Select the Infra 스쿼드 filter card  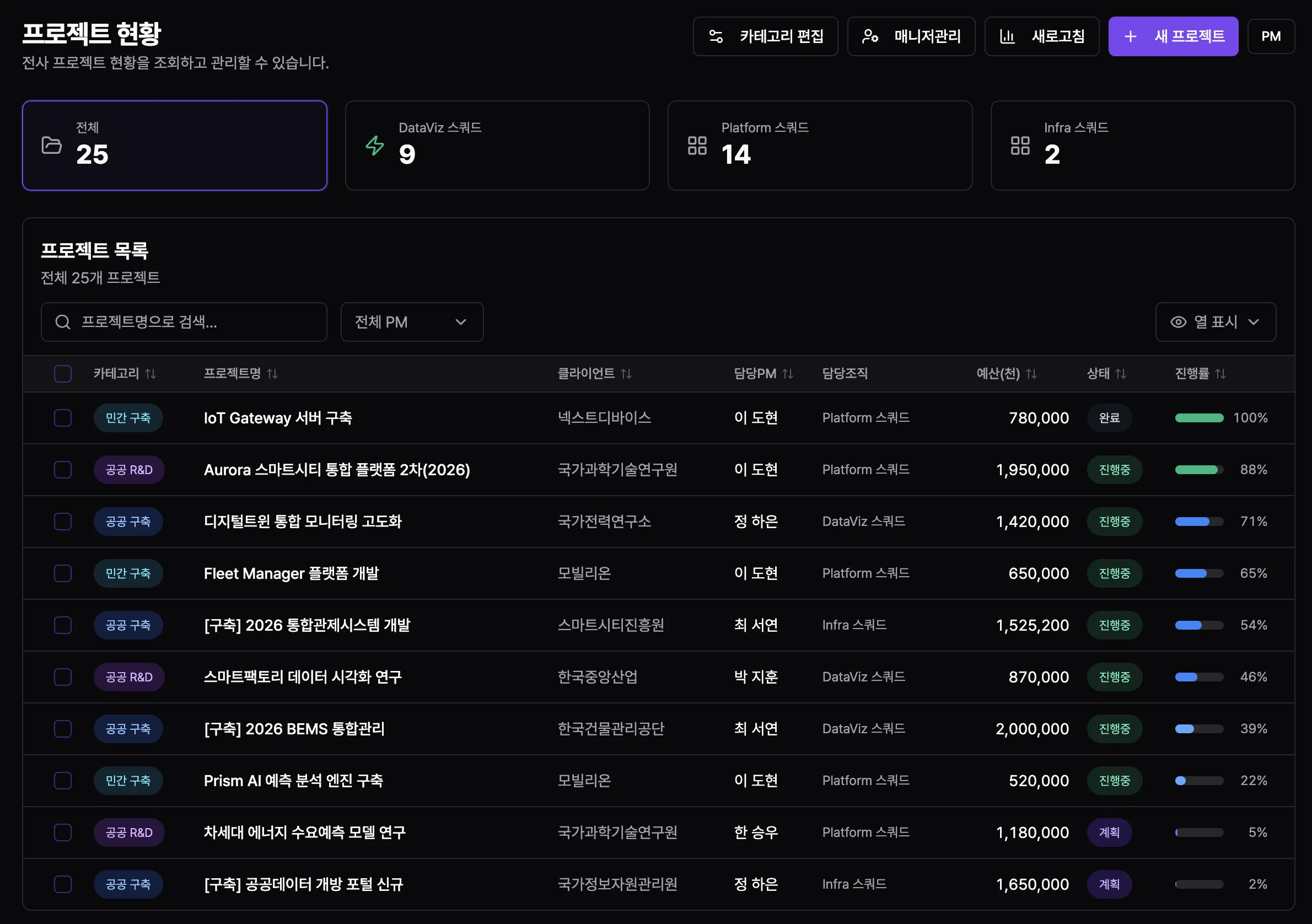[x=1143, y=146]
